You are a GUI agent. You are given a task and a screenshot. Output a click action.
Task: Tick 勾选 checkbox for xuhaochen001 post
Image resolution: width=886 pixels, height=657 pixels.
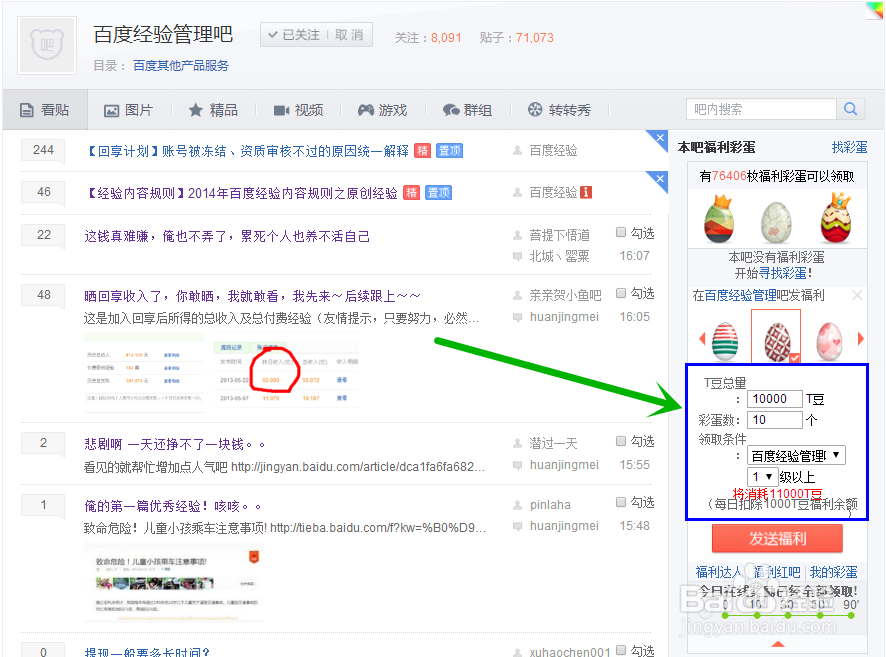point(621,650)
